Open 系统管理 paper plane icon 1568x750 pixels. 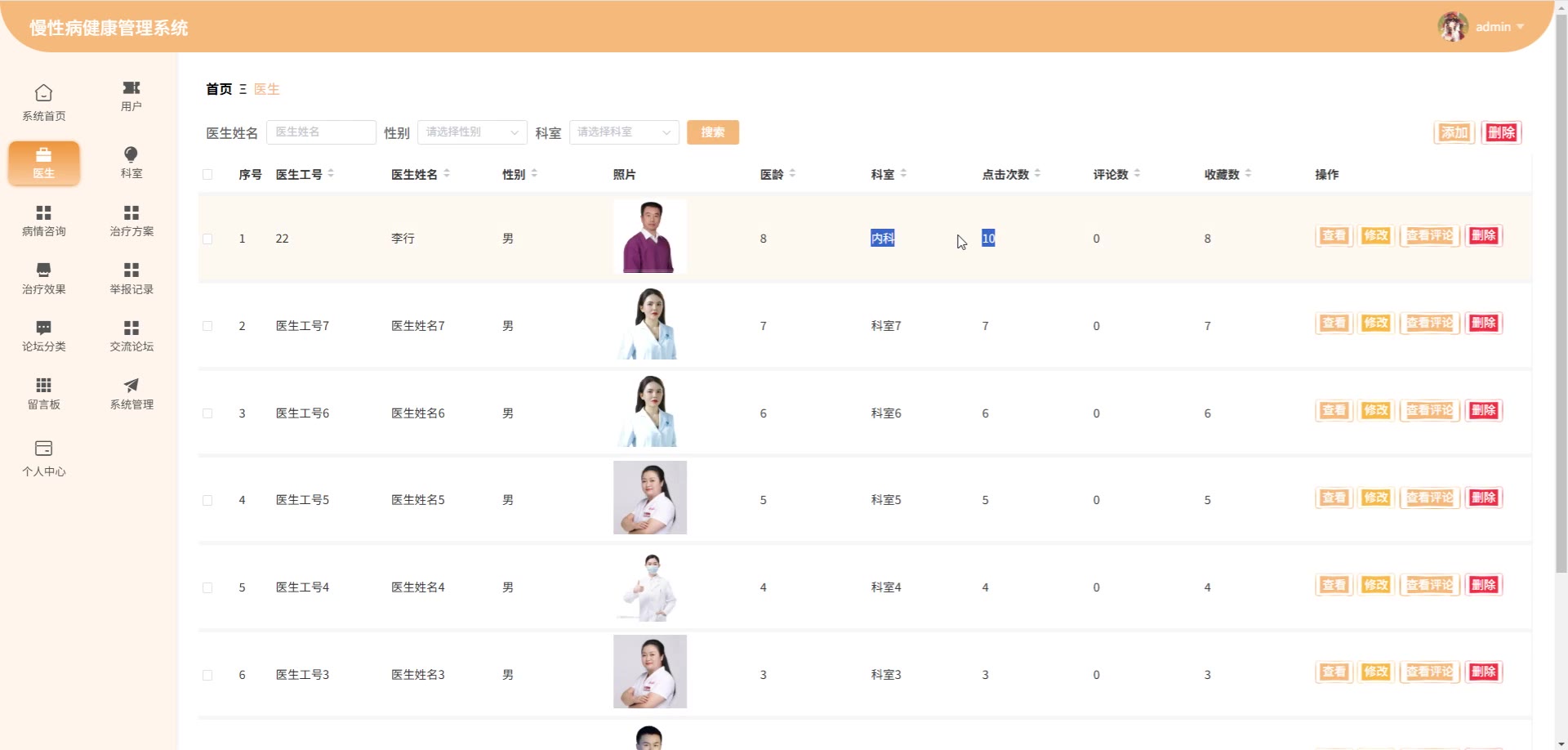coord(131,386)
